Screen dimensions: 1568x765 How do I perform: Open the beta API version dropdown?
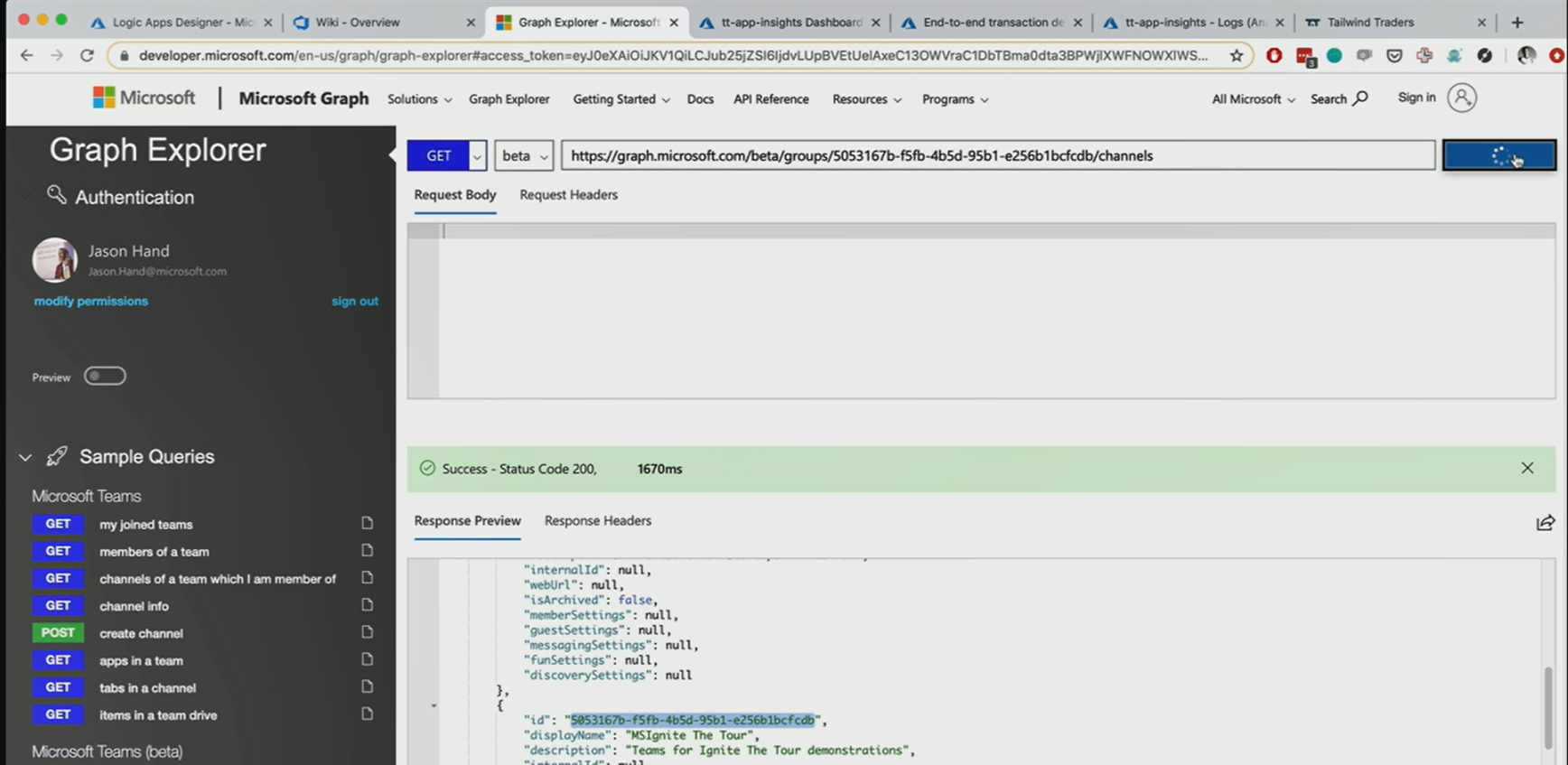coord(523,155)
